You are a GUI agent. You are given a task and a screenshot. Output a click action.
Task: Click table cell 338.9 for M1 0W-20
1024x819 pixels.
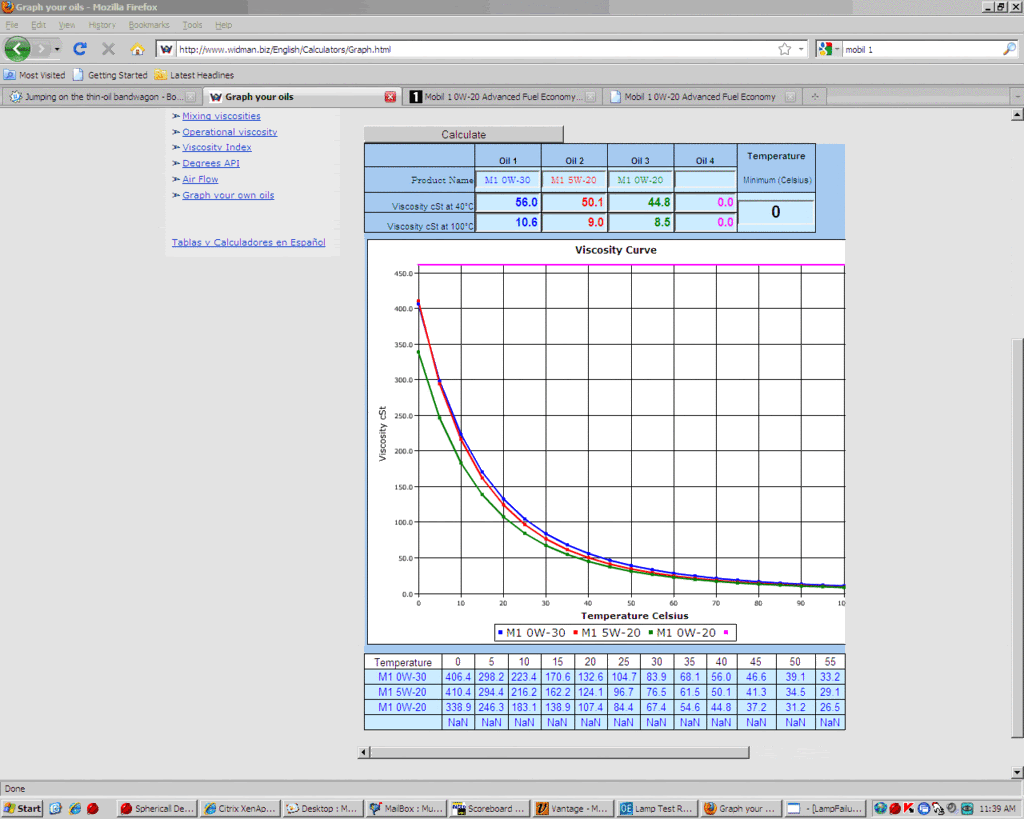[x=458, y=707]
